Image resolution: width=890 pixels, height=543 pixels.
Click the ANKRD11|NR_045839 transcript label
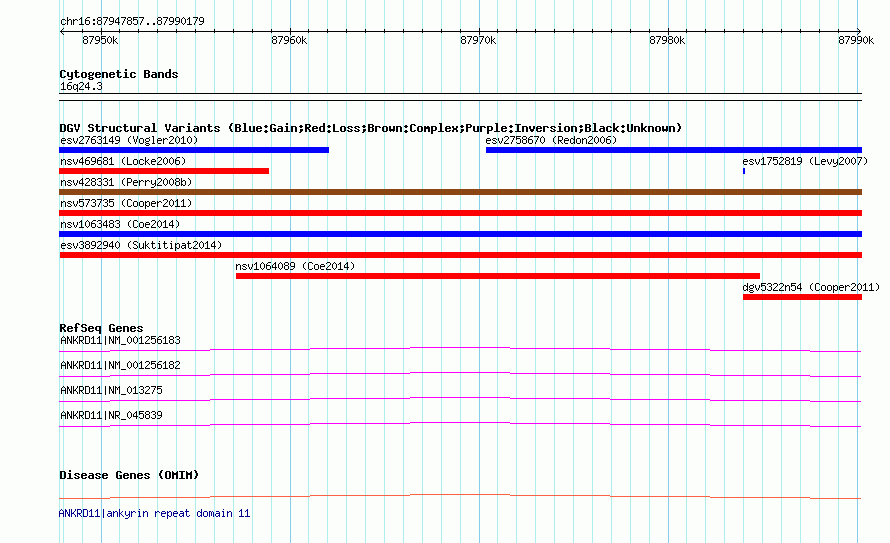(x=111, y=415)
